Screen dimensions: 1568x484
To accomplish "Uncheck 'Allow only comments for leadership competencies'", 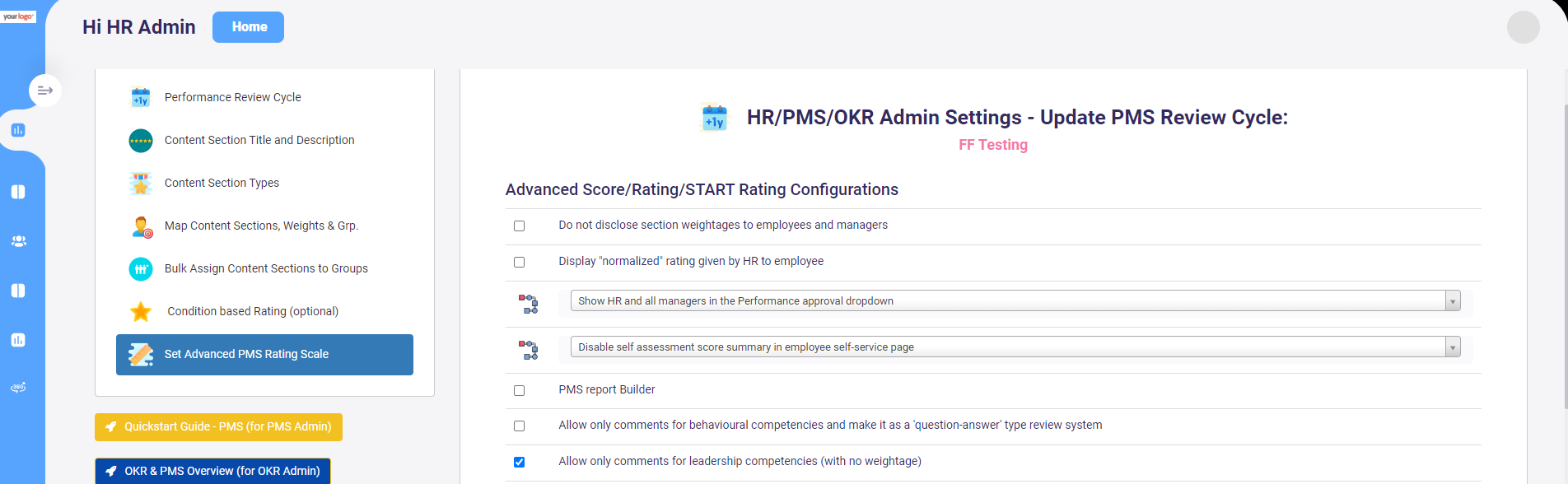I will (519, 462).
